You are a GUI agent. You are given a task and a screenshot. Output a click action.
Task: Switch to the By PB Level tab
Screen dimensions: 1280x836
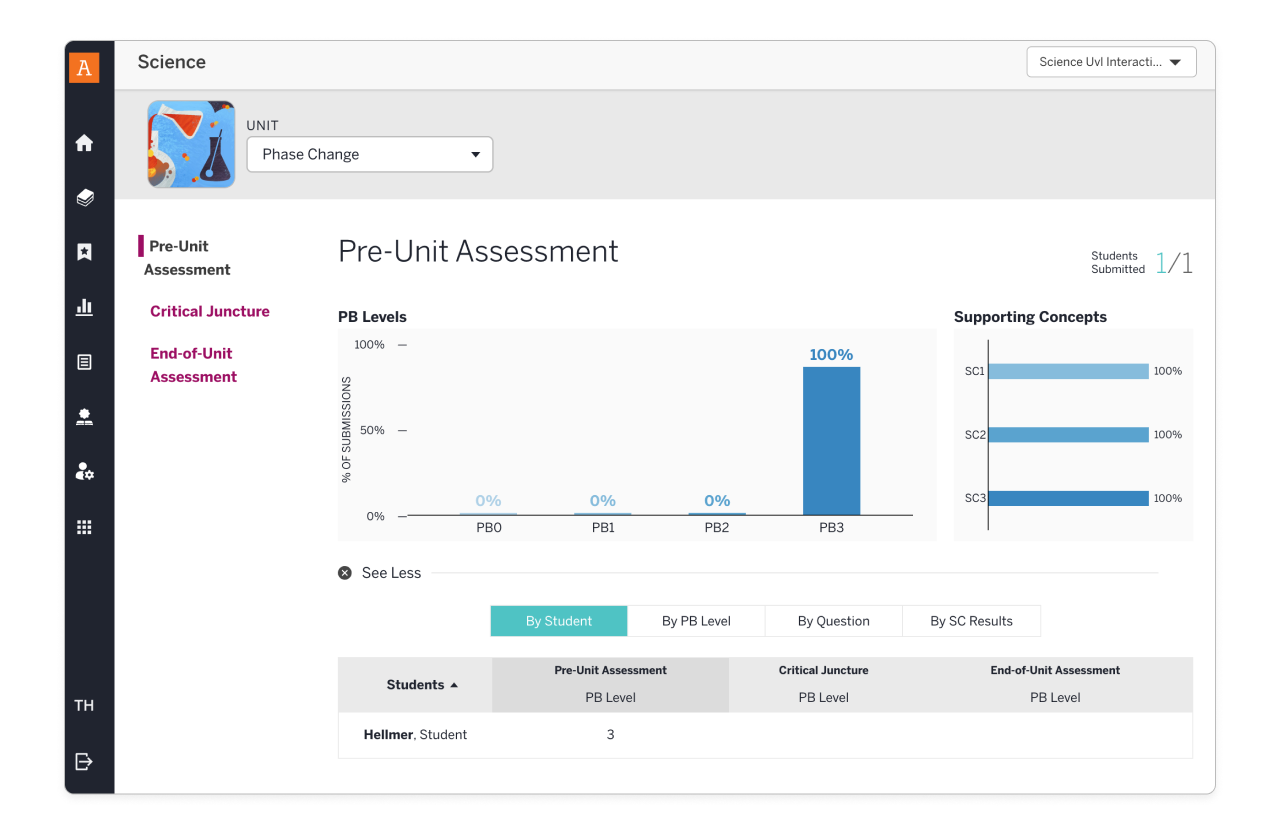tap(696, 621)
